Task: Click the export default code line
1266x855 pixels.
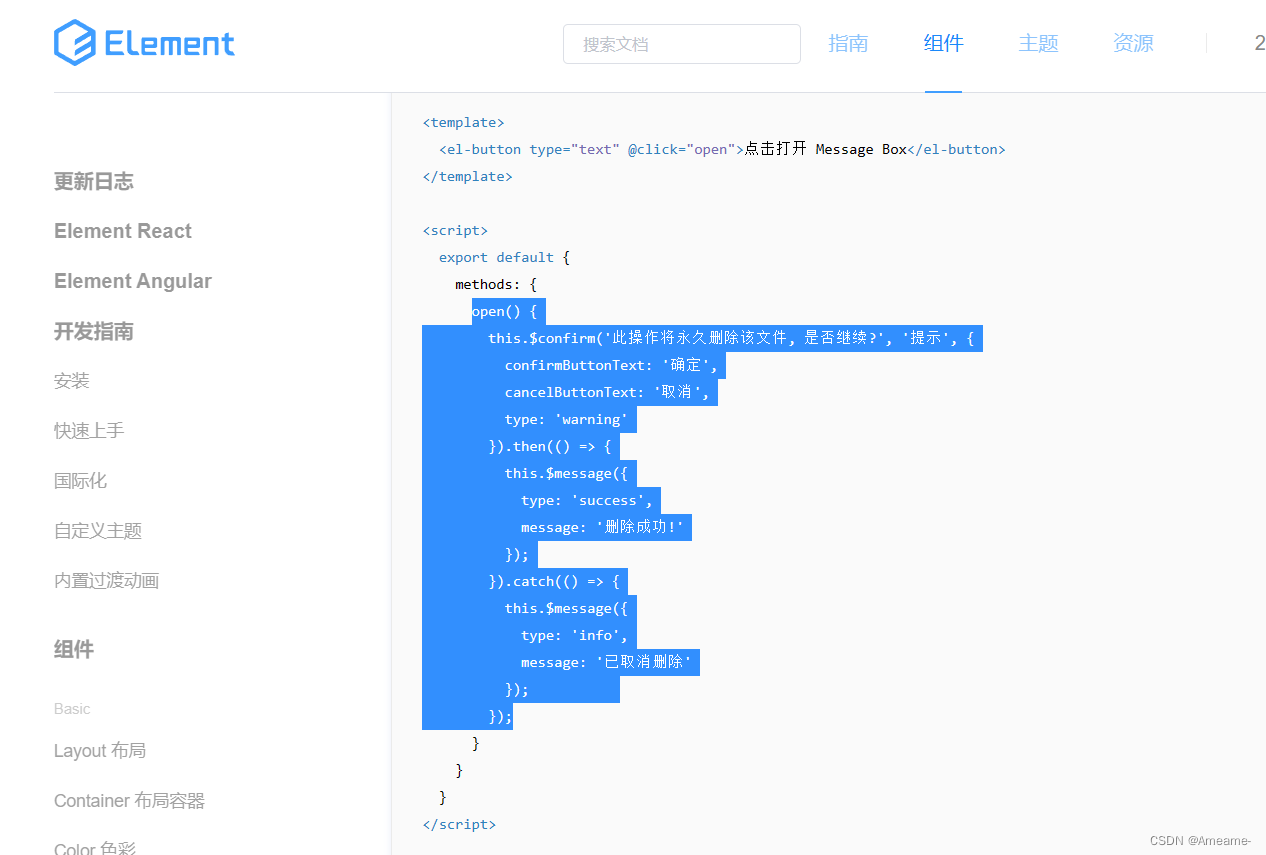Action: click(x=504, y=257)
